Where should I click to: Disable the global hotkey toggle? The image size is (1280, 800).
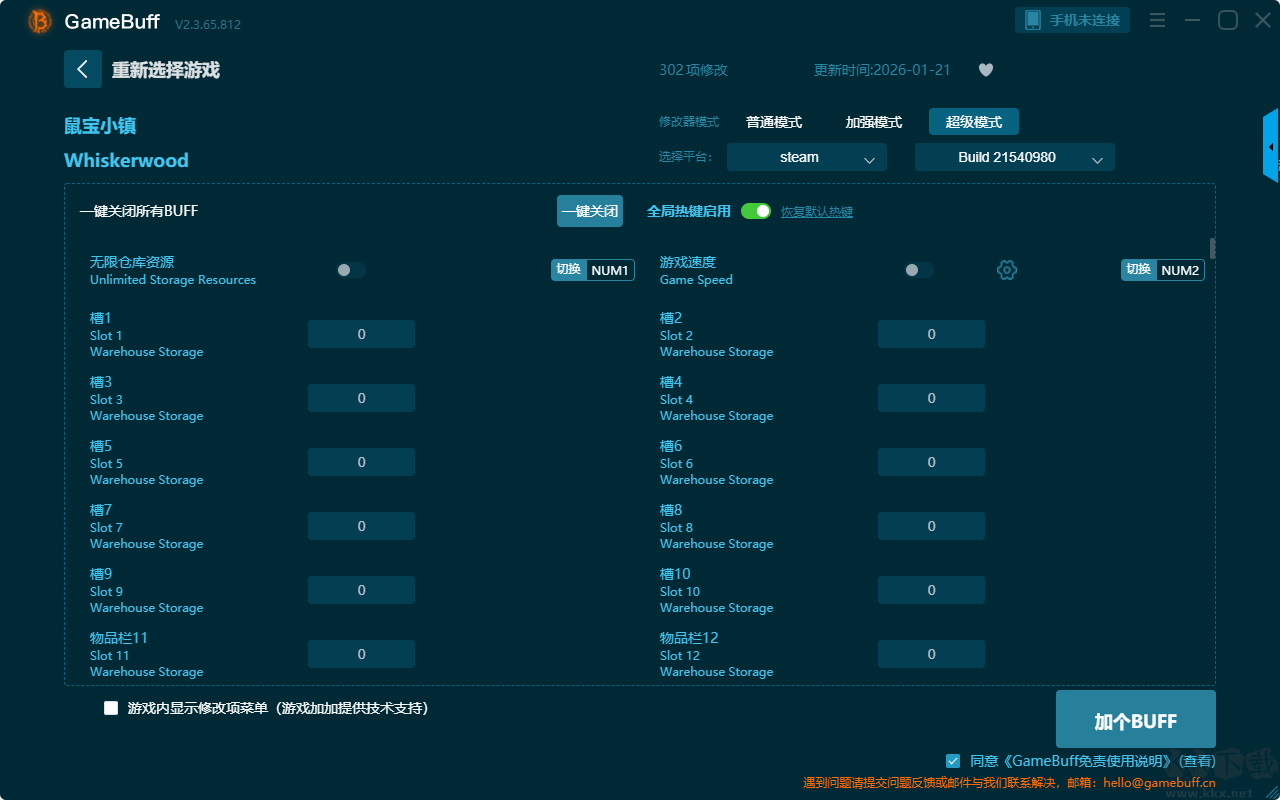pos(756,211)
